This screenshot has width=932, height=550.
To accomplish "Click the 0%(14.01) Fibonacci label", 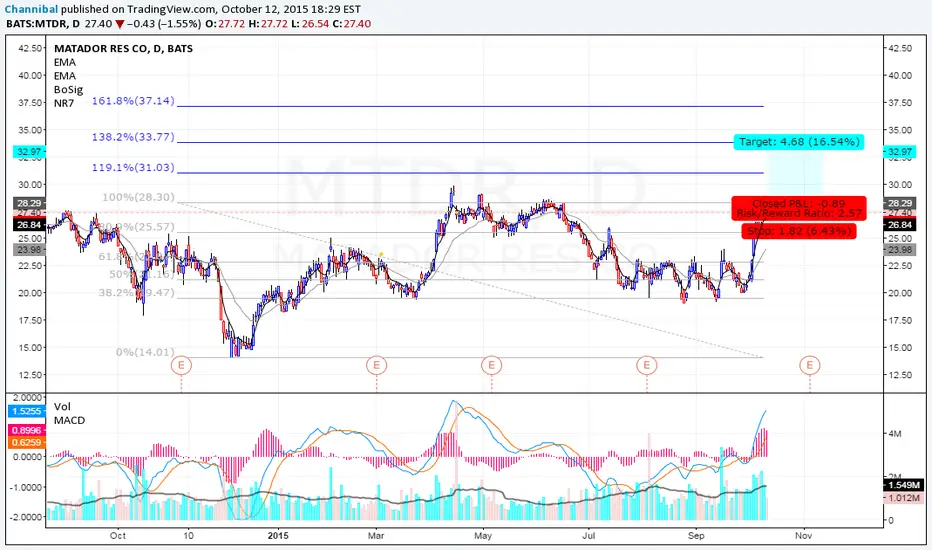I will coord(145,352).
